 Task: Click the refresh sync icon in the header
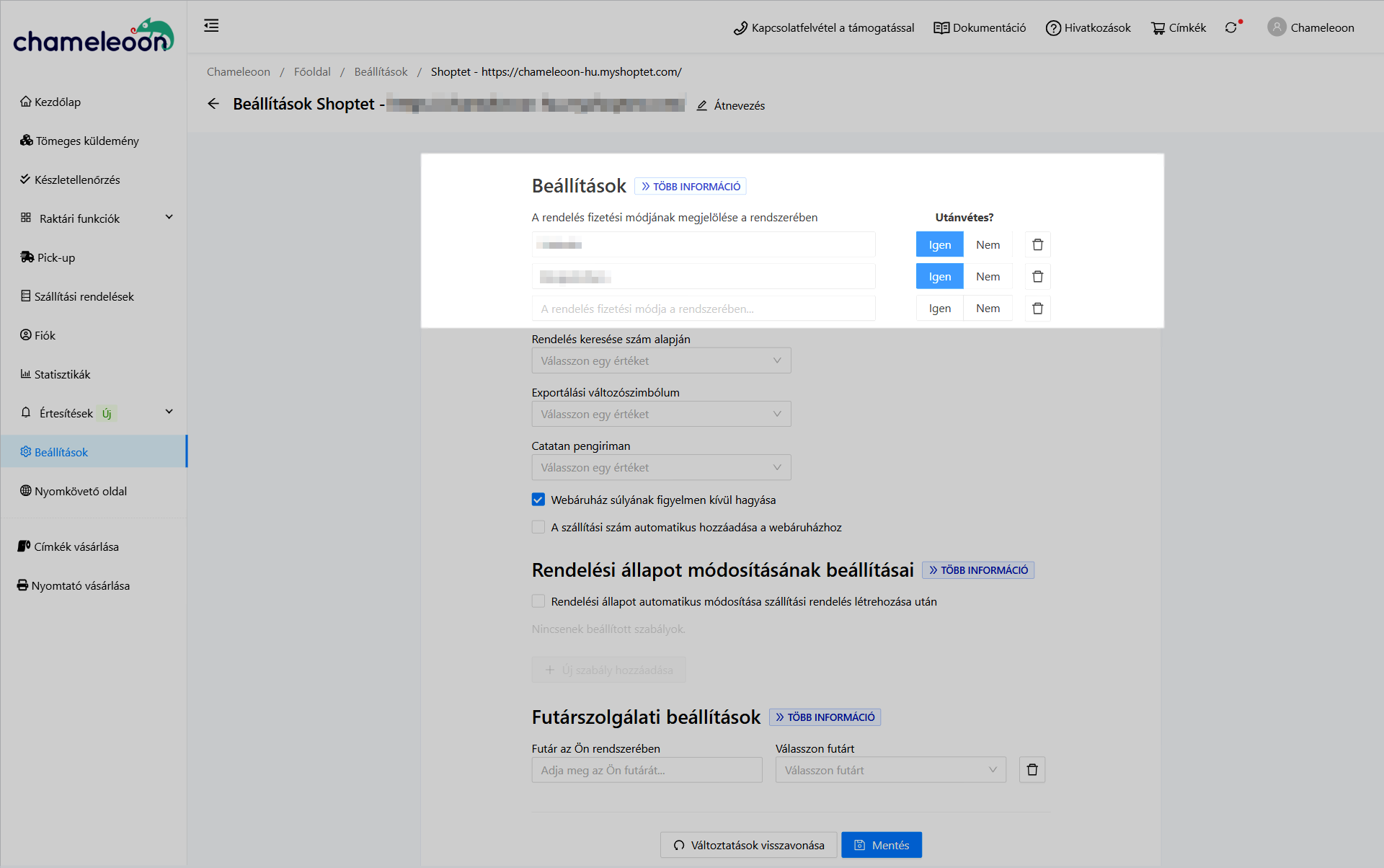[1231, 28]
